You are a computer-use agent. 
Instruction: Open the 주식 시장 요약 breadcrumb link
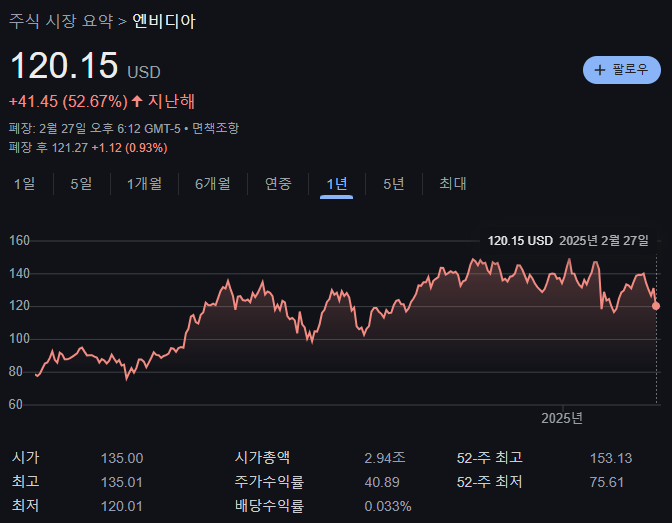61,21
